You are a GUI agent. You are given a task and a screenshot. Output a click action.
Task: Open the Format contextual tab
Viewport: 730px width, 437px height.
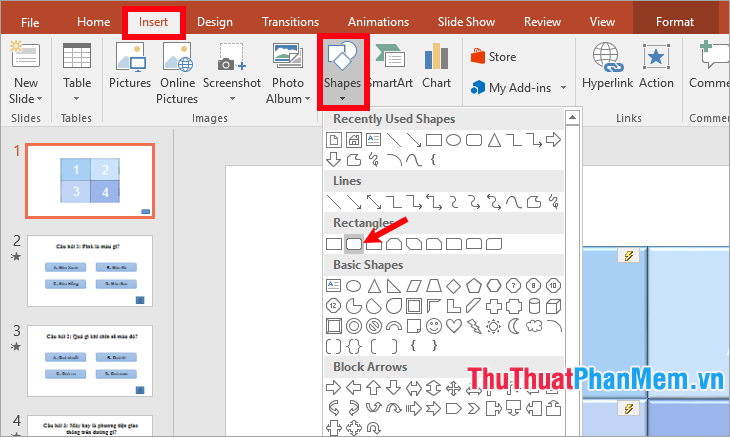tap(675, 22)
